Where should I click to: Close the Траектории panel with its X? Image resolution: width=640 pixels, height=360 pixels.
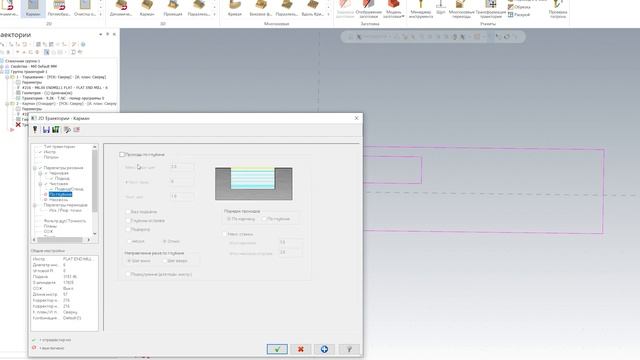[x=114, y=34]
